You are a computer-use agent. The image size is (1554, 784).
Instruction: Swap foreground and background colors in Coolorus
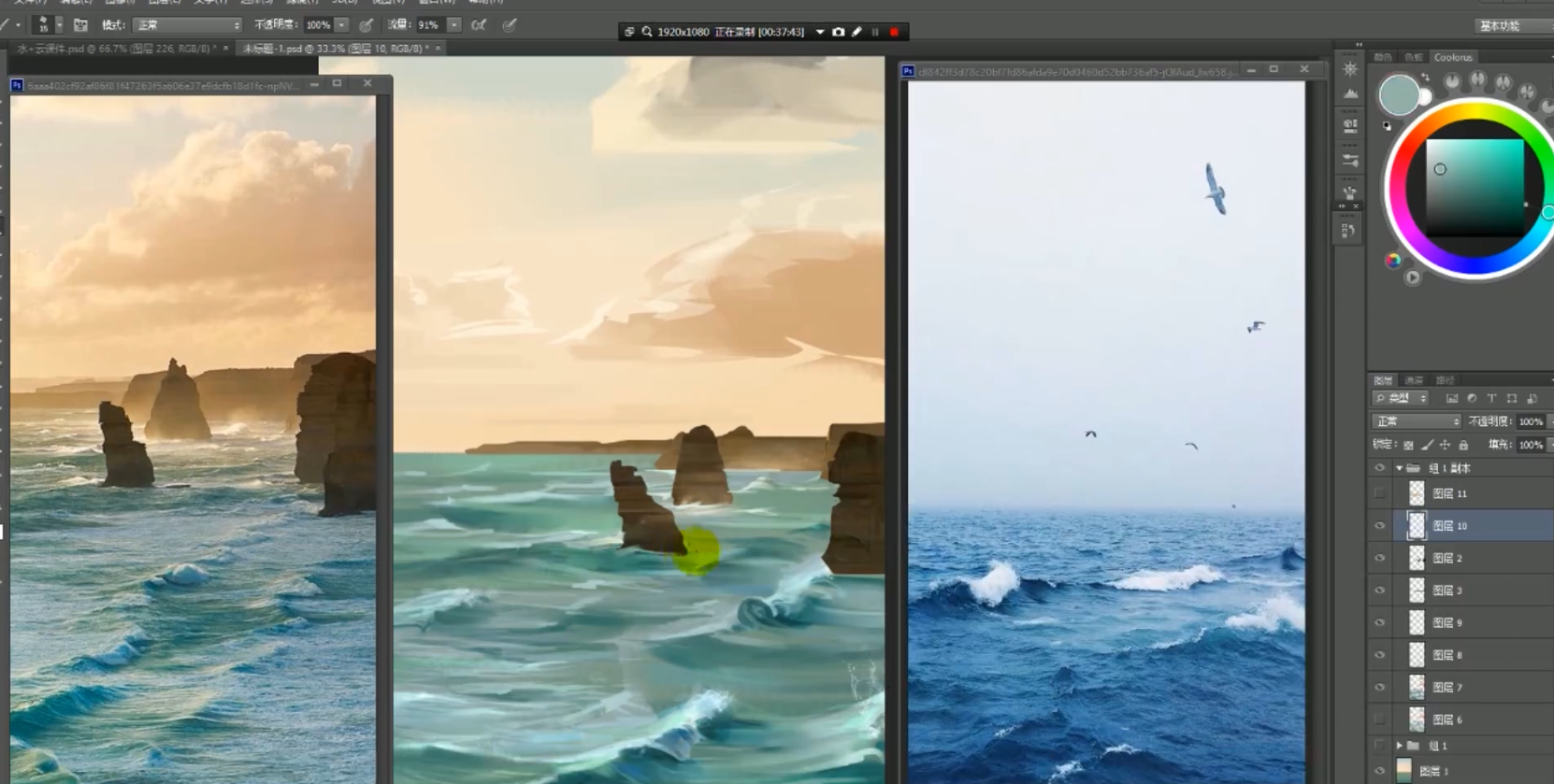[x=1424, y=78]
